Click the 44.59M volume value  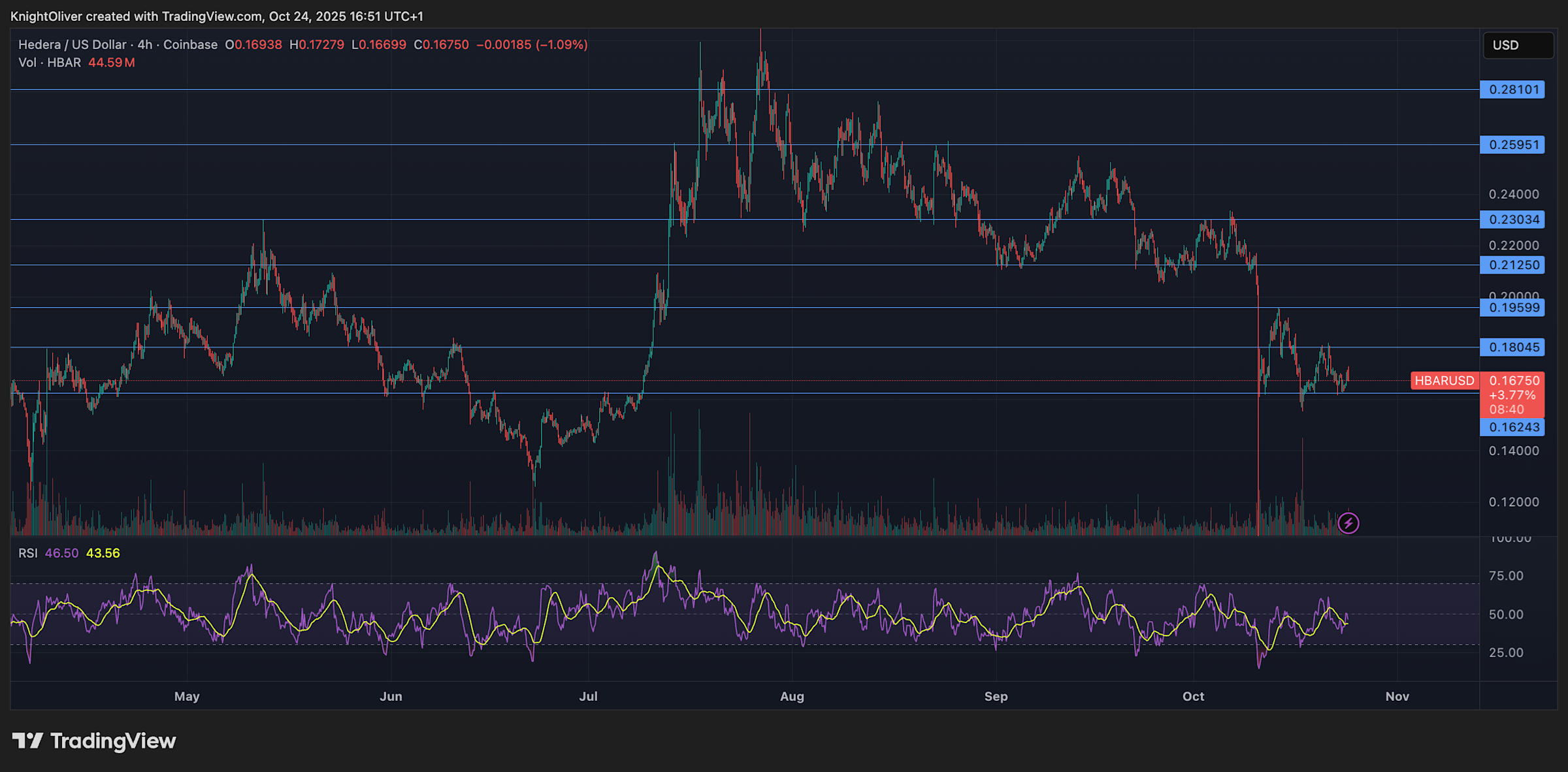(111, 63)
